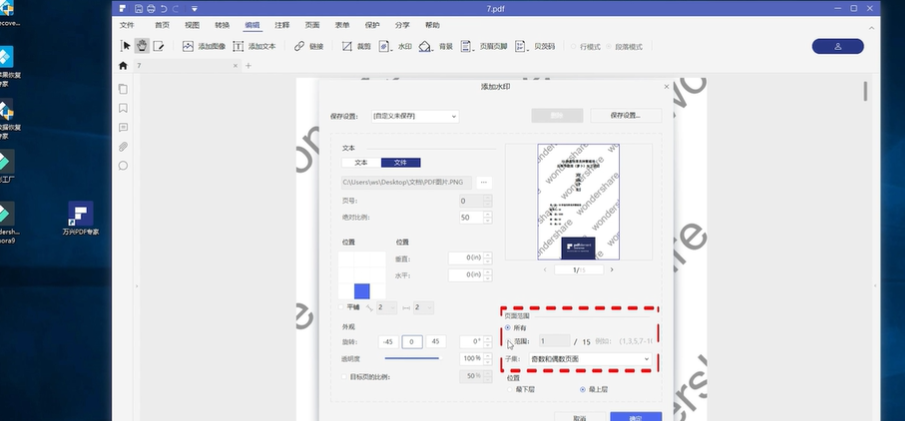Click the watermark preview thumbnail
This screenshot has height=421, width=905.
(x=578, y=202)
